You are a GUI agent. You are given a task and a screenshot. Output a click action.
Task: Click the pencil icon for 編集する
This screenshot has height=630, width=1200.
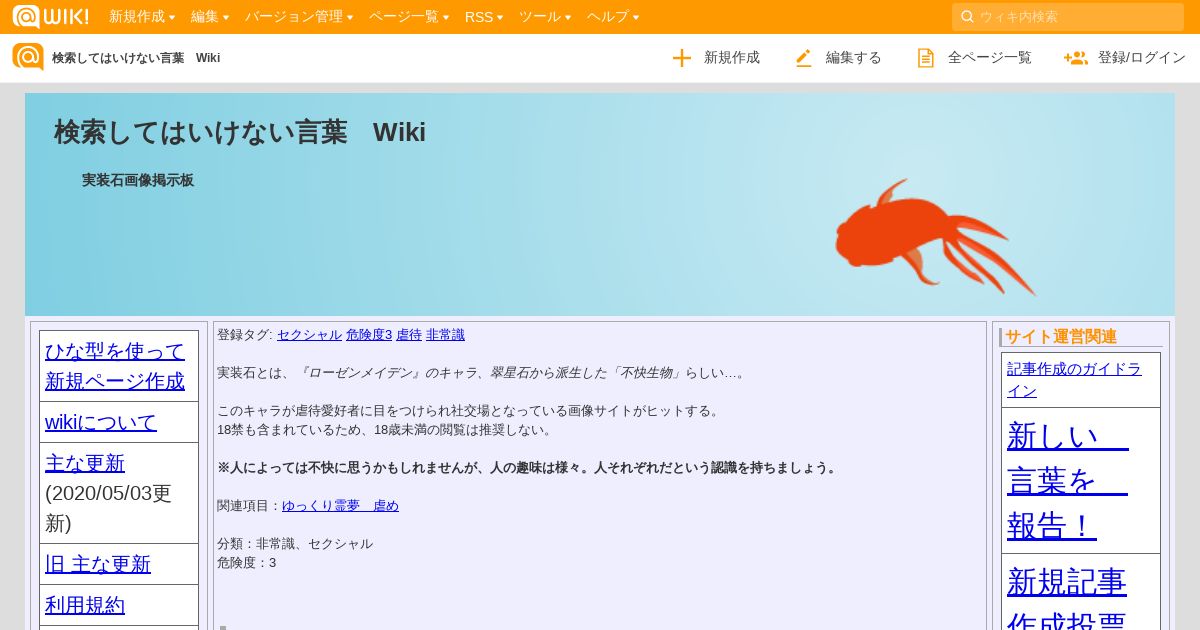pos(803,58)
